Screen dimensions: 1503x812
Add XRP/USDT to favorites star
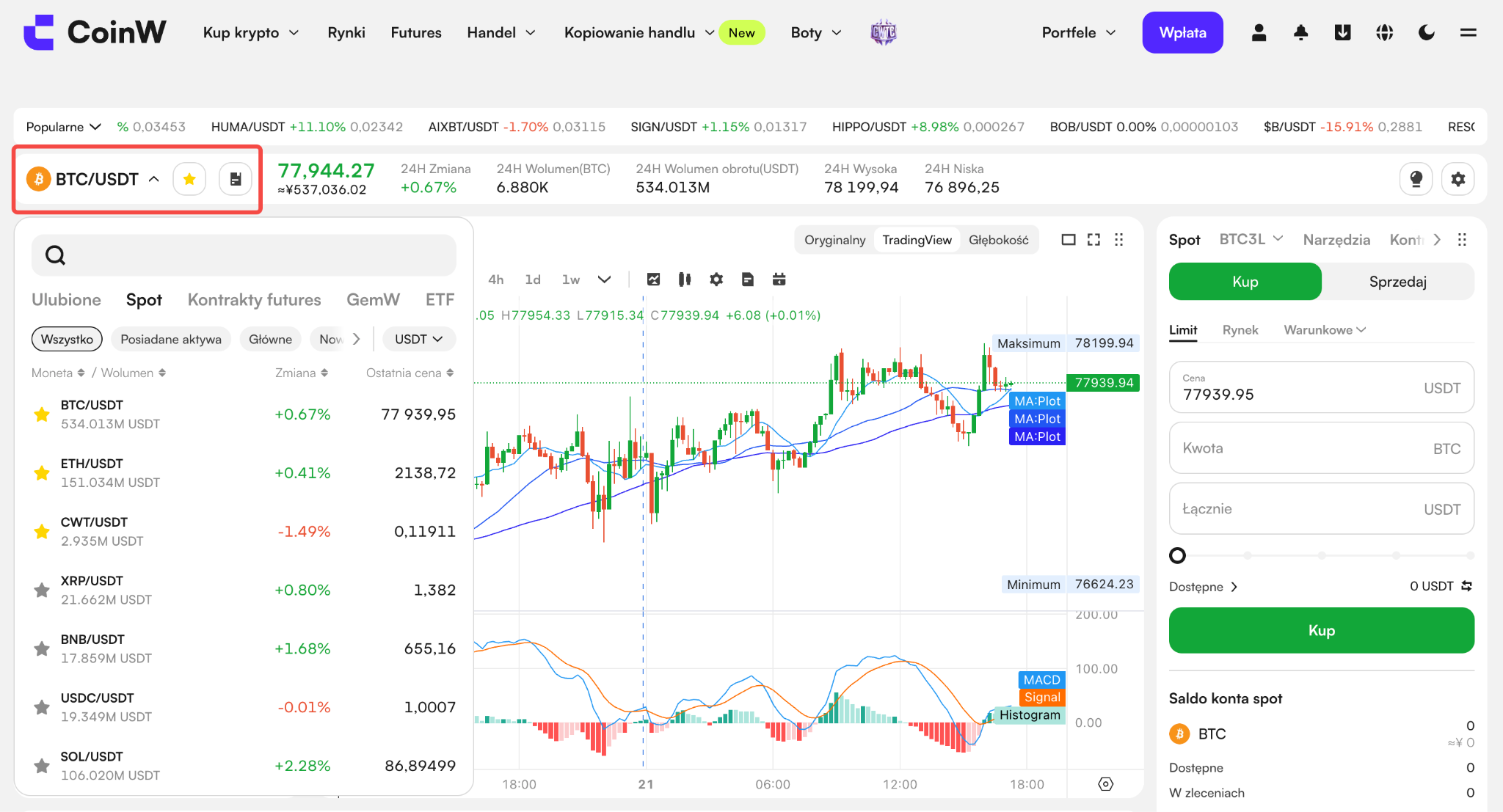pyautogui.click(x=42, y=590)
